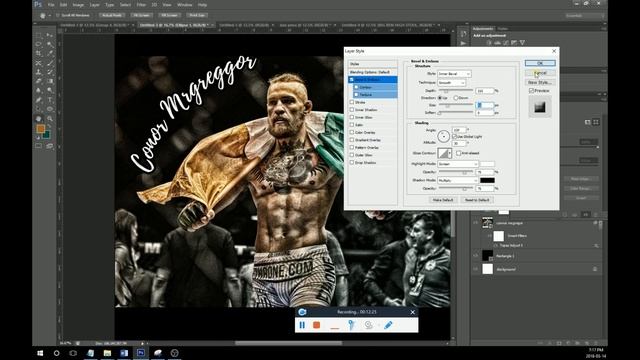Image resolution: width=640 pixels, height=360 pixels.
Task: Select the Eraser tool
Action: coord(39,81)
